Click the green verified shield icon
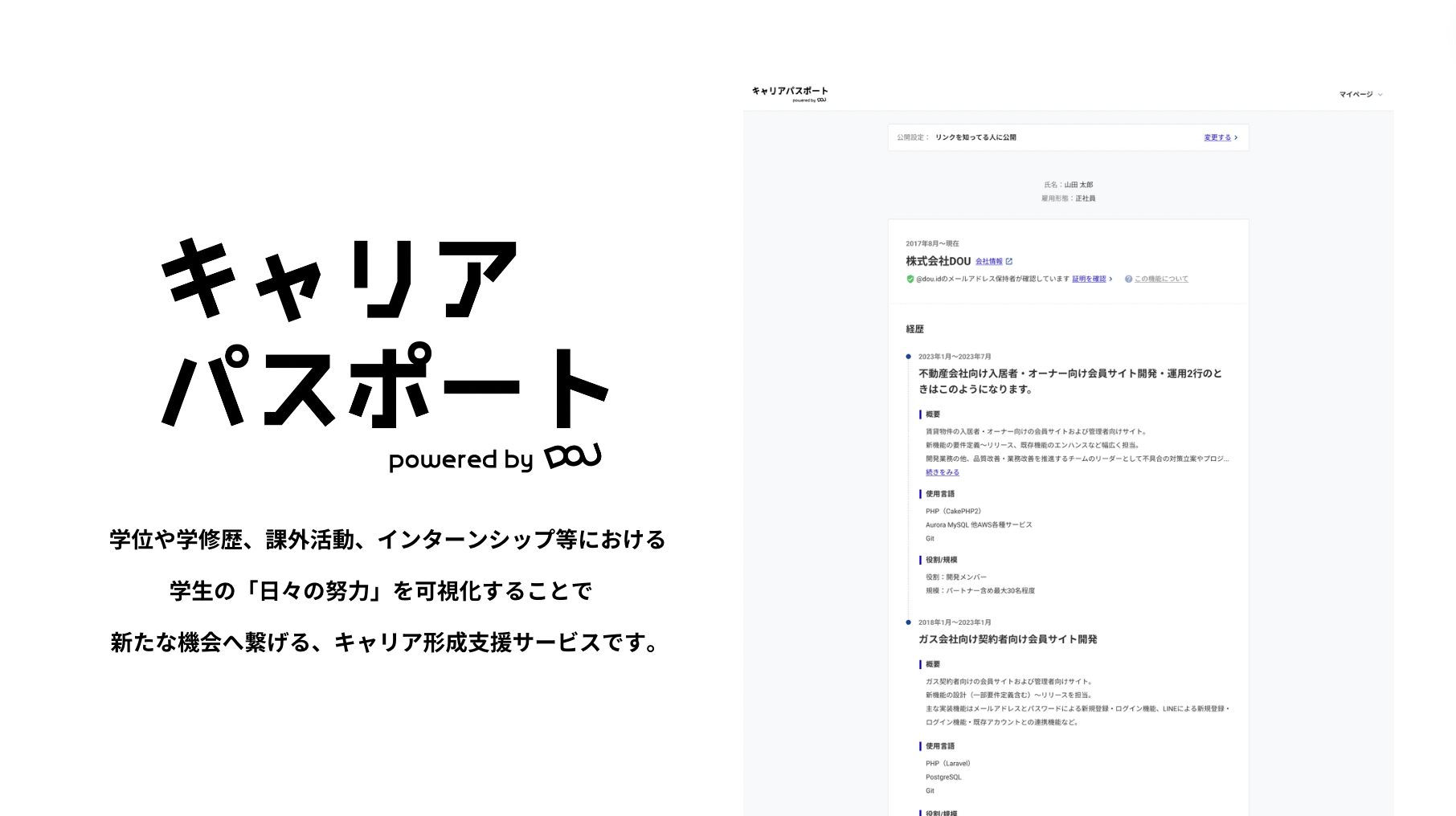 (x=910, y=279)
